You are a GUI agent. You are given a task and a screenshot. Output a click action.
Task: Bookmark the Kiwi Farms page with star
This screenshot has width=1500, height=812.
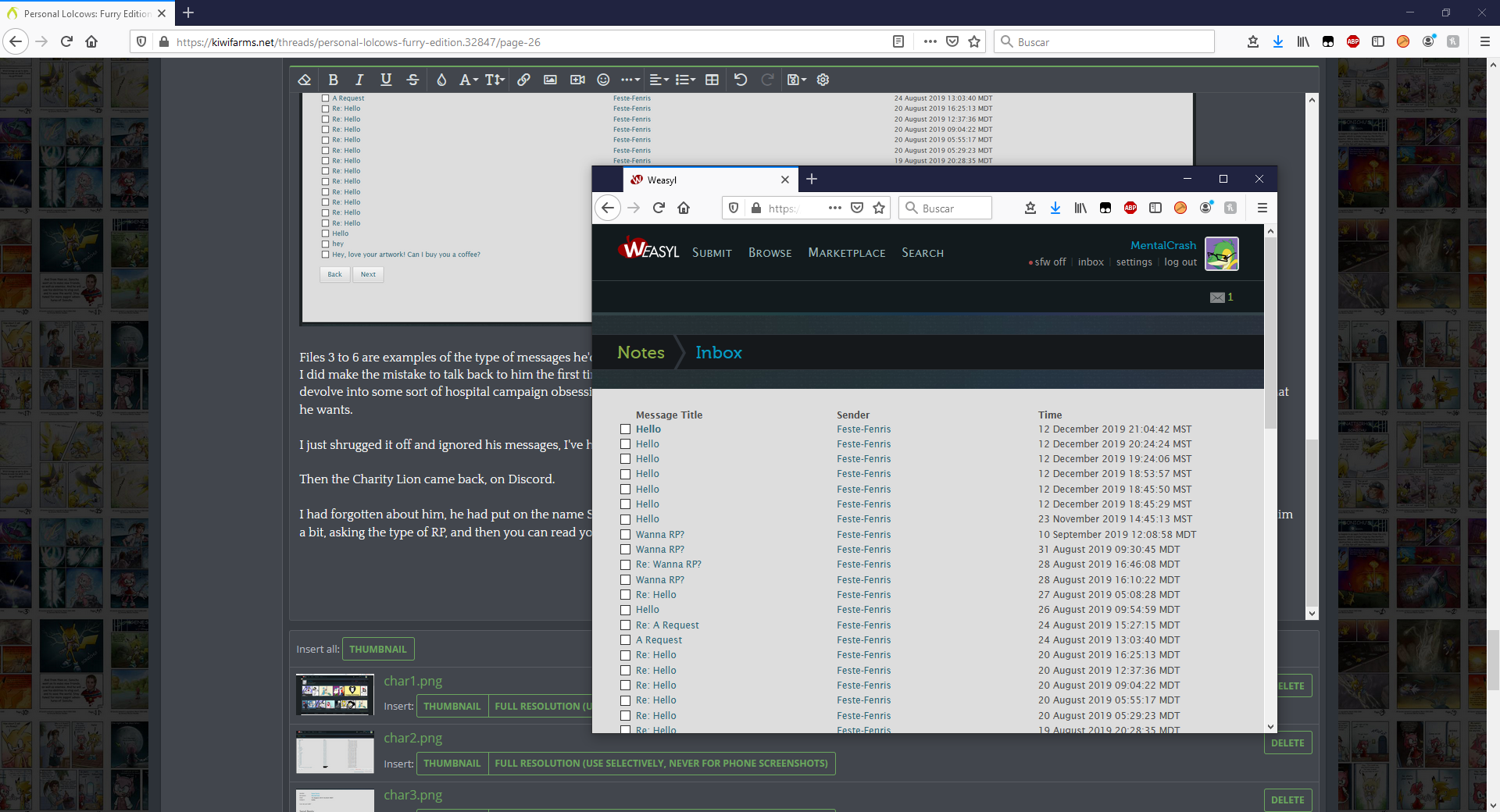tap(974, 42)
